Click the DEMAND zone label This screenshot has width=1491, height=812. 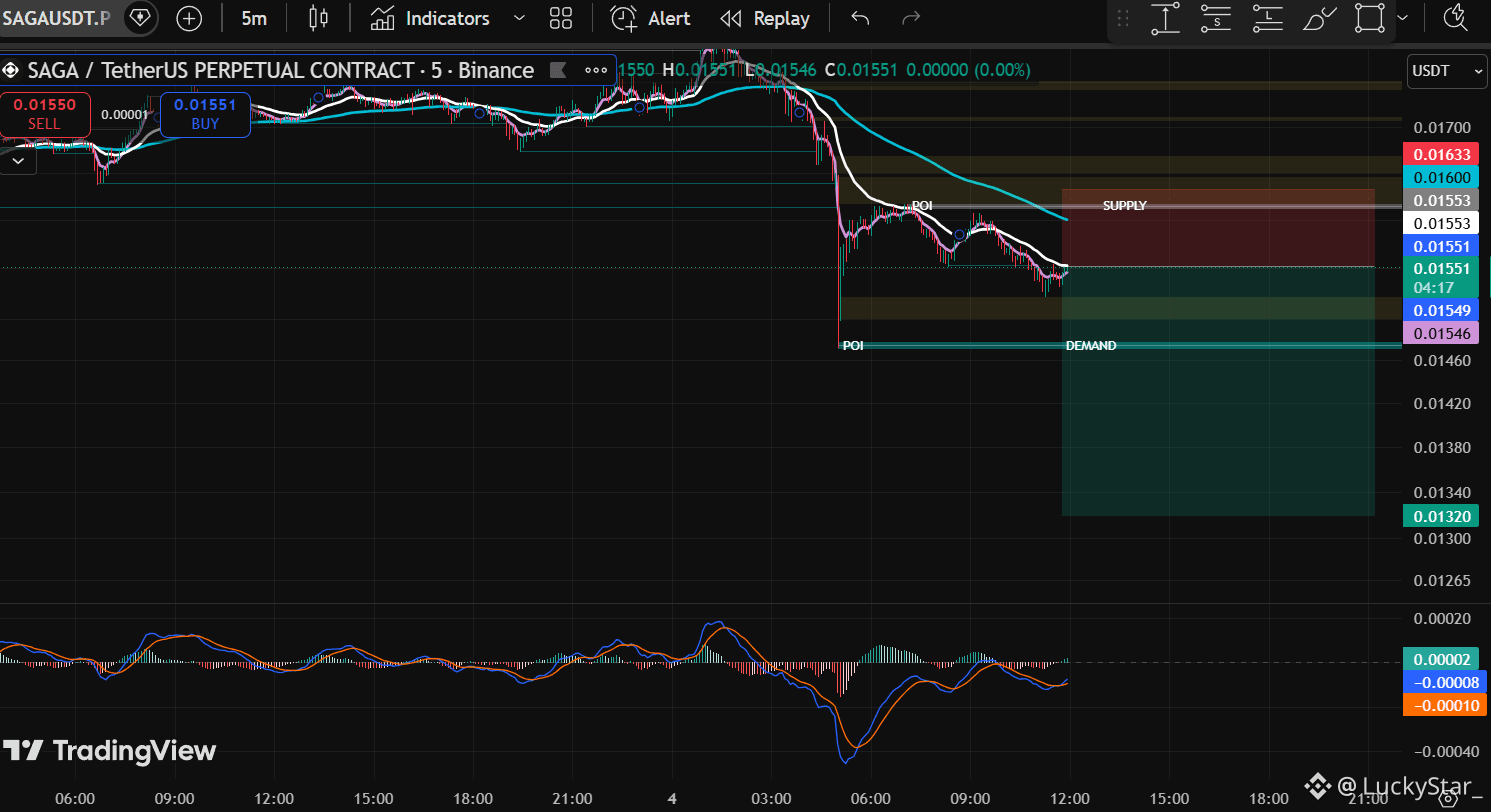(x=1091, y=346)
